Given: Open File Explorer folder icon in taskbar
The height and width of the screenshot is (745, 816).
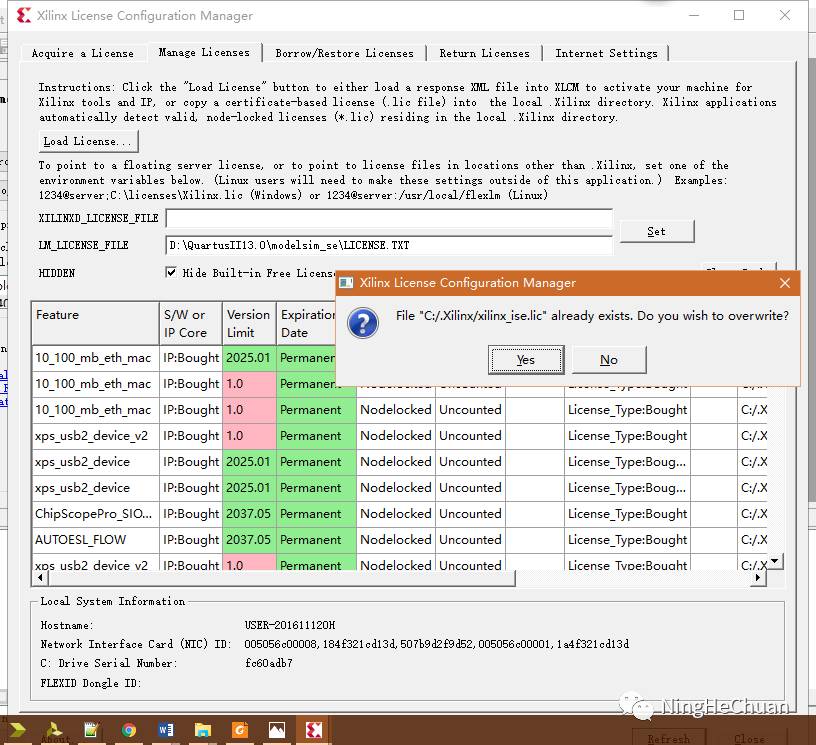Looking at the screenshot, I should 203,730.
